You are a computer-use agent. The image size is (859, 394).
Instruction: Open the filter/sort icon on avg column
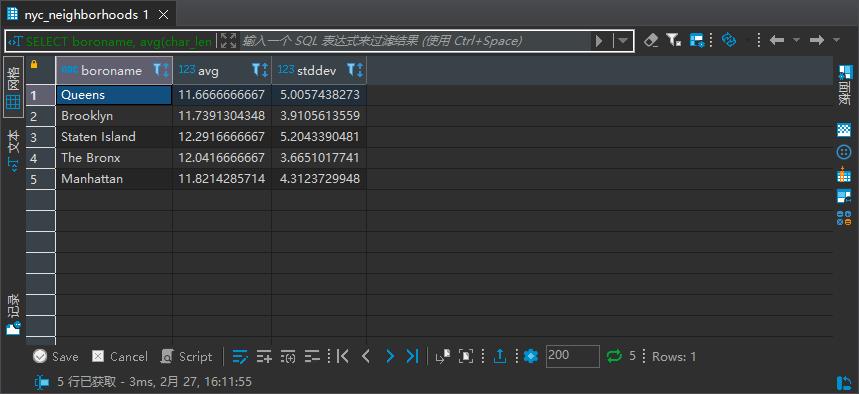(x=260, y=70)
